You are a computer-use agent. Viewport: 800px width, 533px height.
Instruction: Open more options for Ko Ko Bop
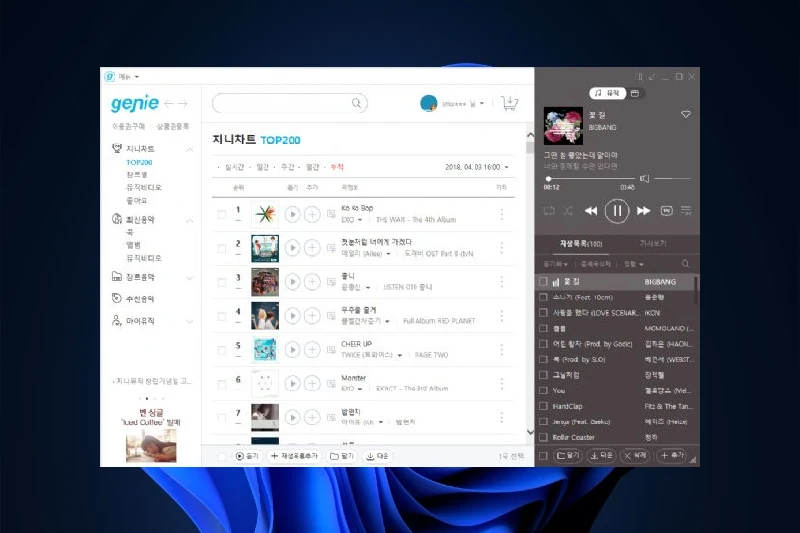pos(502,214)
